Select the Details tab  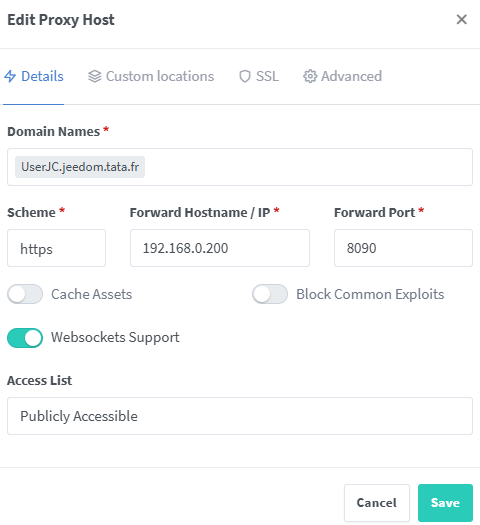[34, 76]
